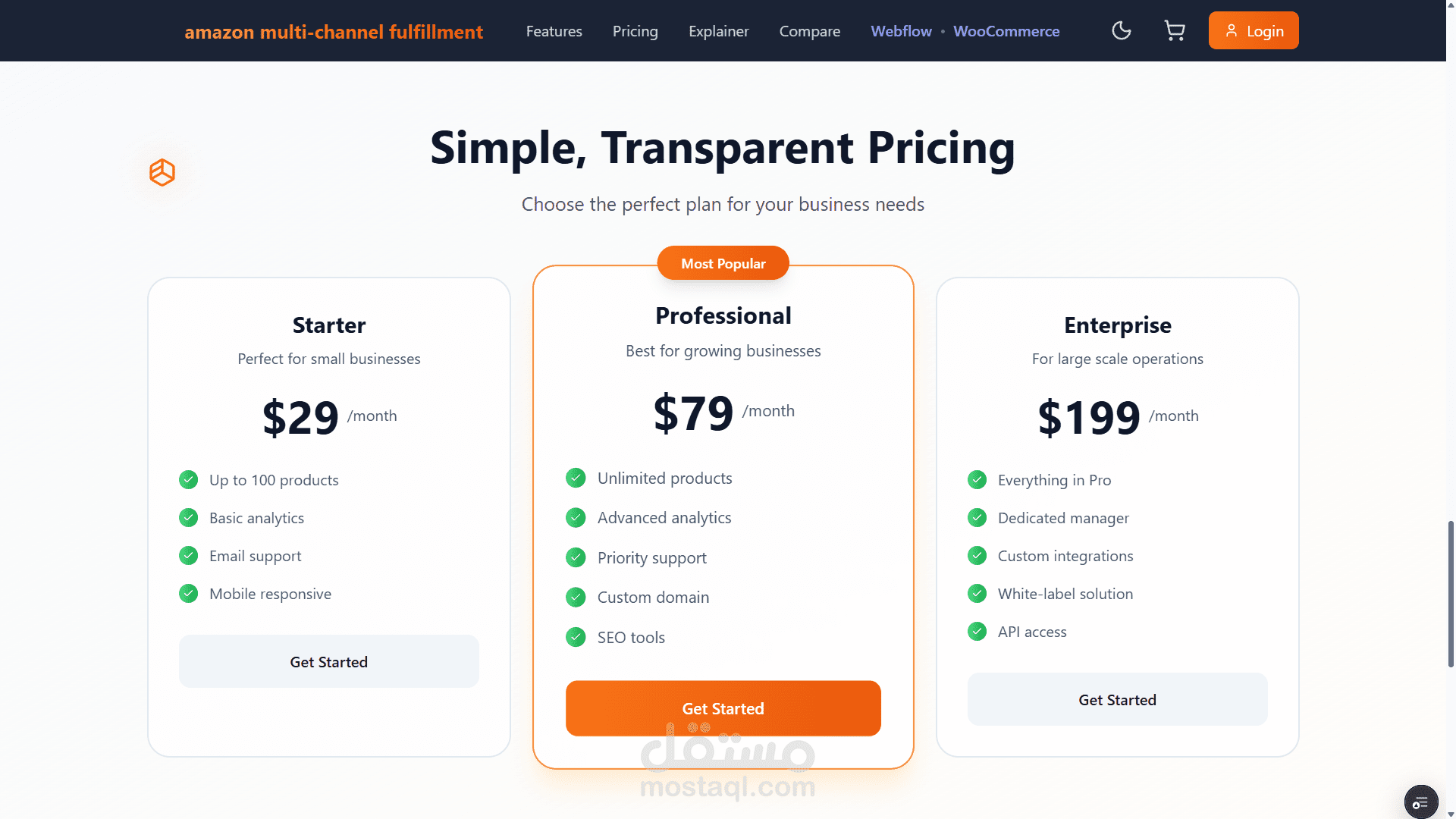1456x819 pixels.
Task: Click the floating menu icon at bottom right
Action: pos(1420,802)
